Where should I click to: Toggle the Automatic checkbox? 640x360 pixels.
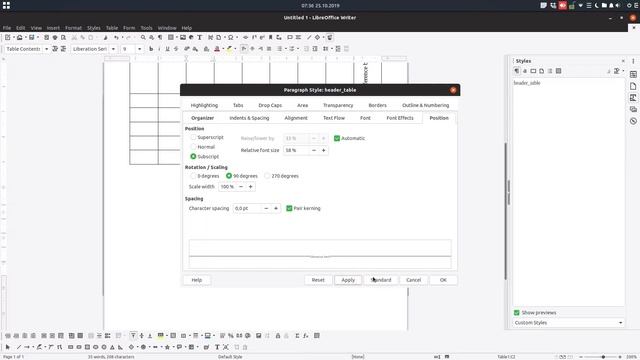click(337, 138)
